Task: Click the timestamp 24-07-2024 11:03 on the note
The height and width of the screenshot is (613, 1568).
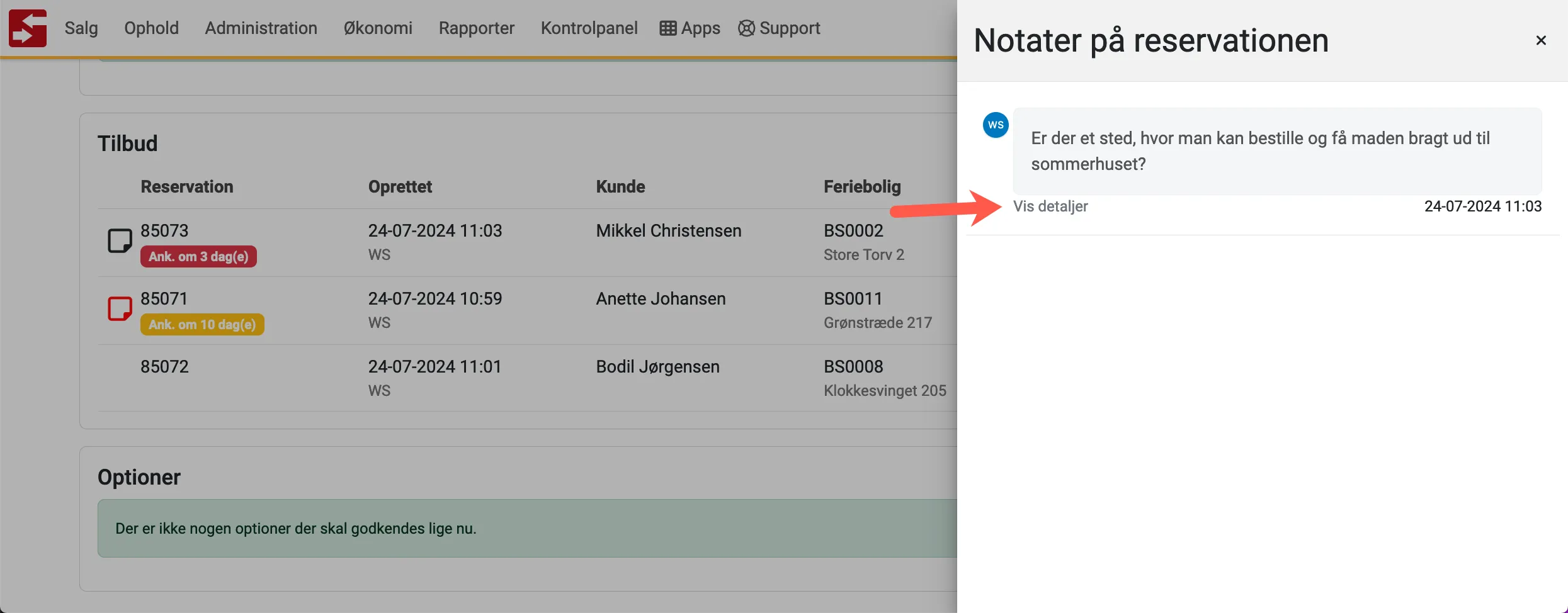Action: pos(1484,206)
